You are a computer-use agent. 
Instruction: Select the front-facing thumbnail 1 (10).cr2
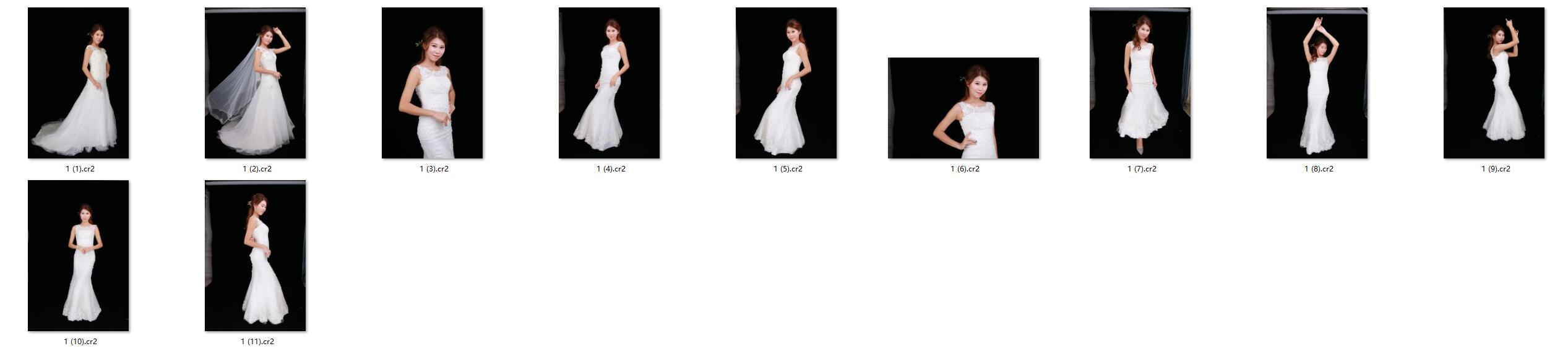[79, 256]
